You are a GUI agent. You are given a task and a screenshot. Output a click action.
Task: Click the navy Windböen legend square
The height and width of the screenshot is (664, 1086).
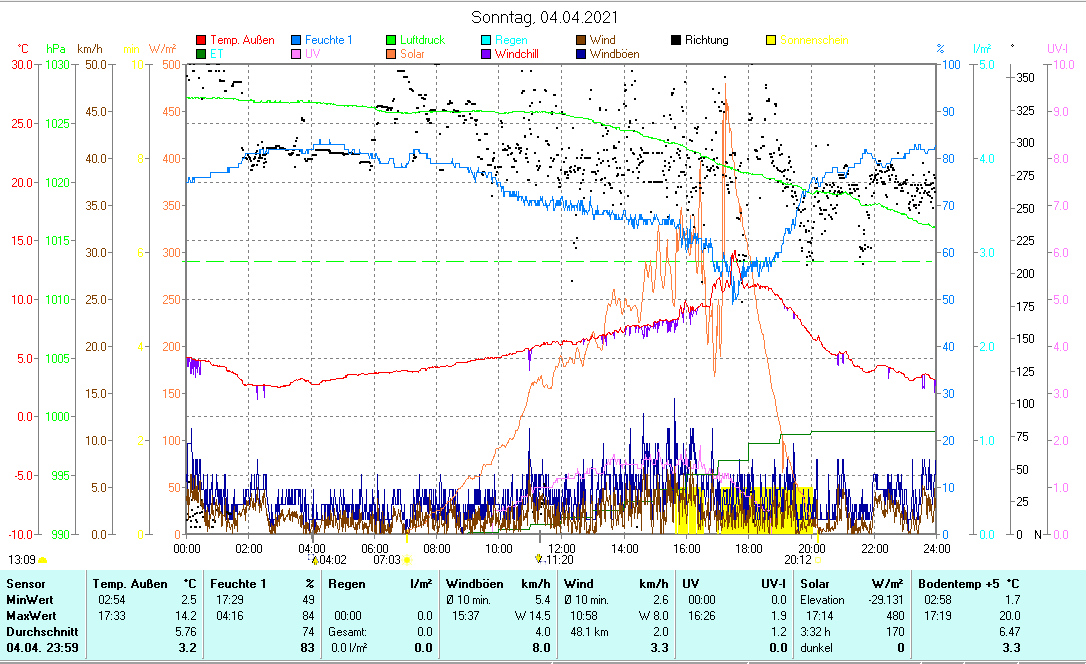[582, 54]
